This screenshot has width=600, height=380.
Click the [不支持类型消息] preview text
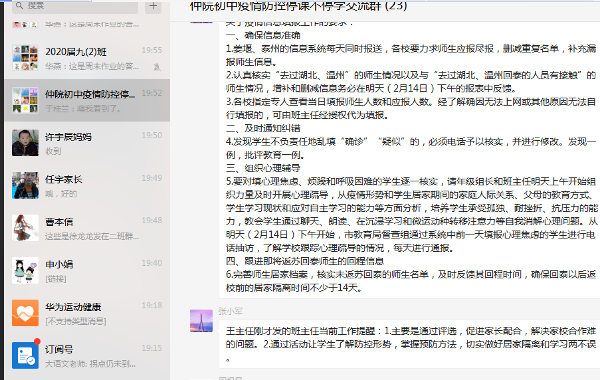click(75, 321)
